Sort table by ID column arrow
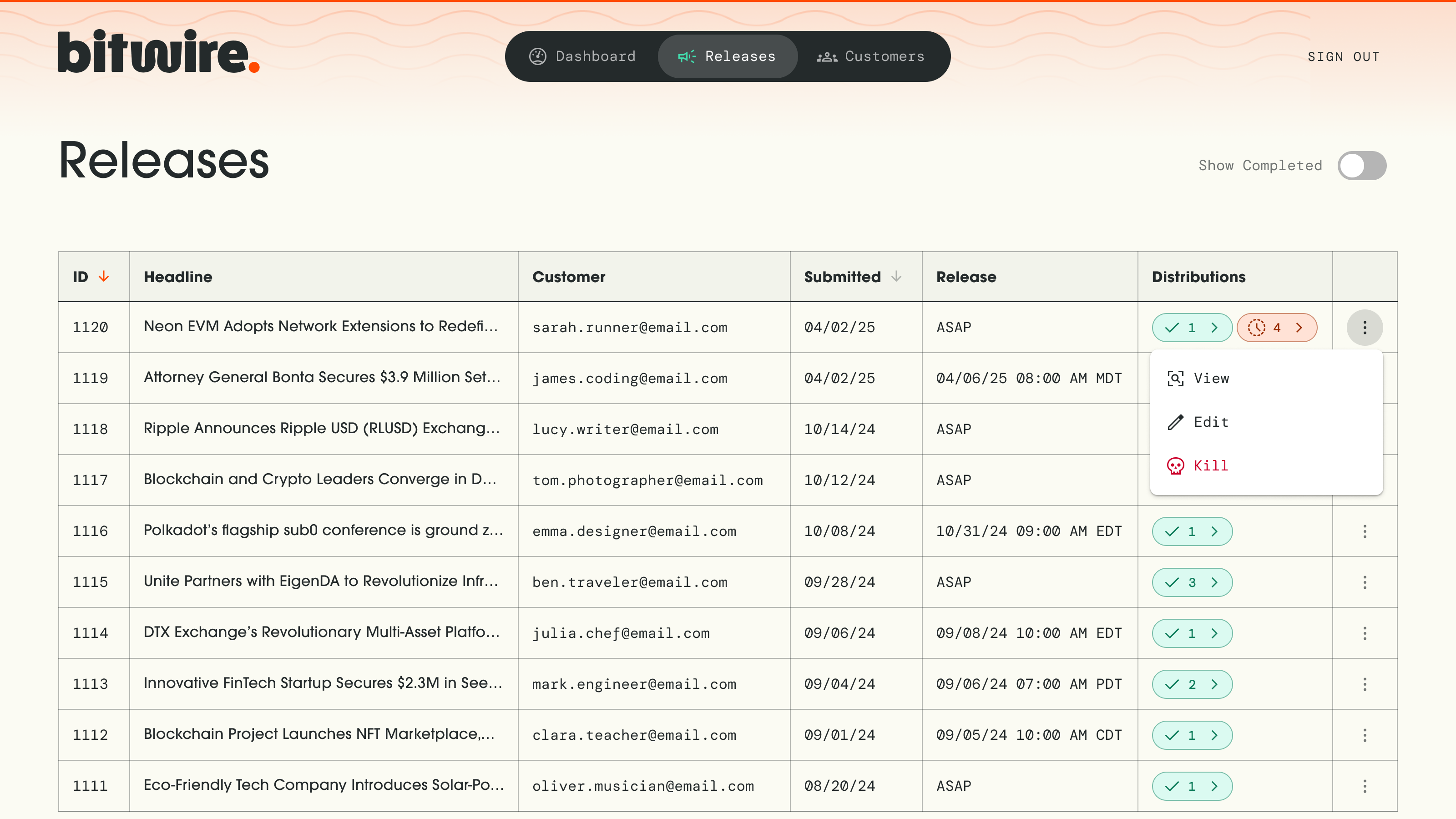 click(103, 276)
